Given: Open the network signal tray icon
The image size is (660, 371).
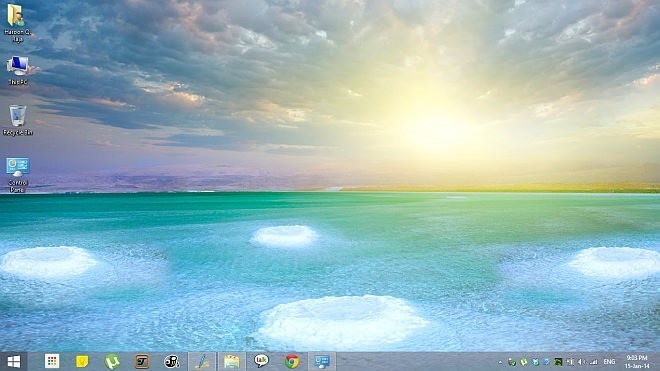Looking at the screenshot, I should [x=593, y=362].
